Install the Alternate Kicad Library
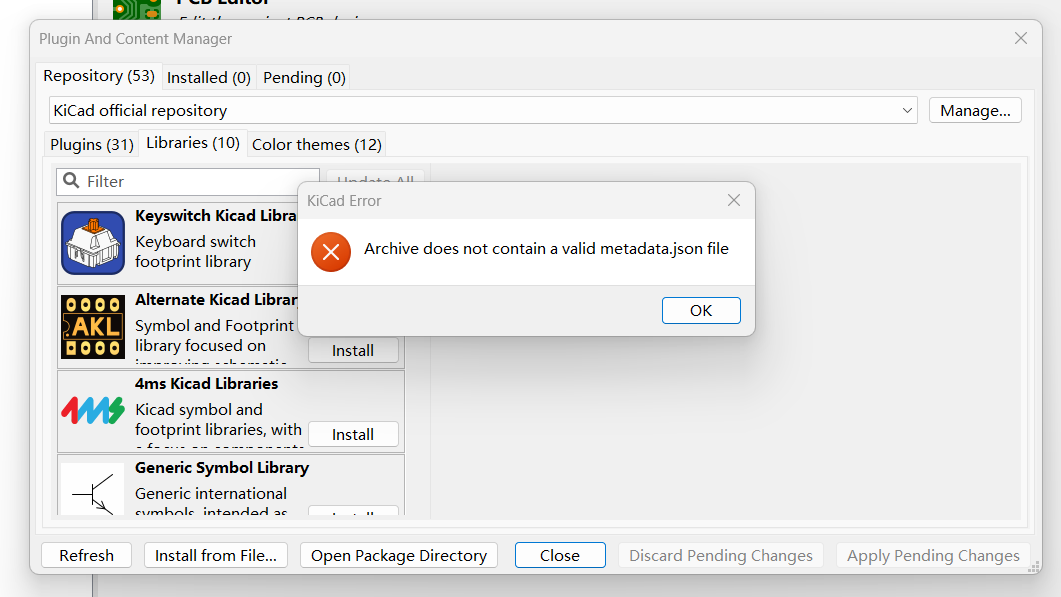 pos(353,350)
